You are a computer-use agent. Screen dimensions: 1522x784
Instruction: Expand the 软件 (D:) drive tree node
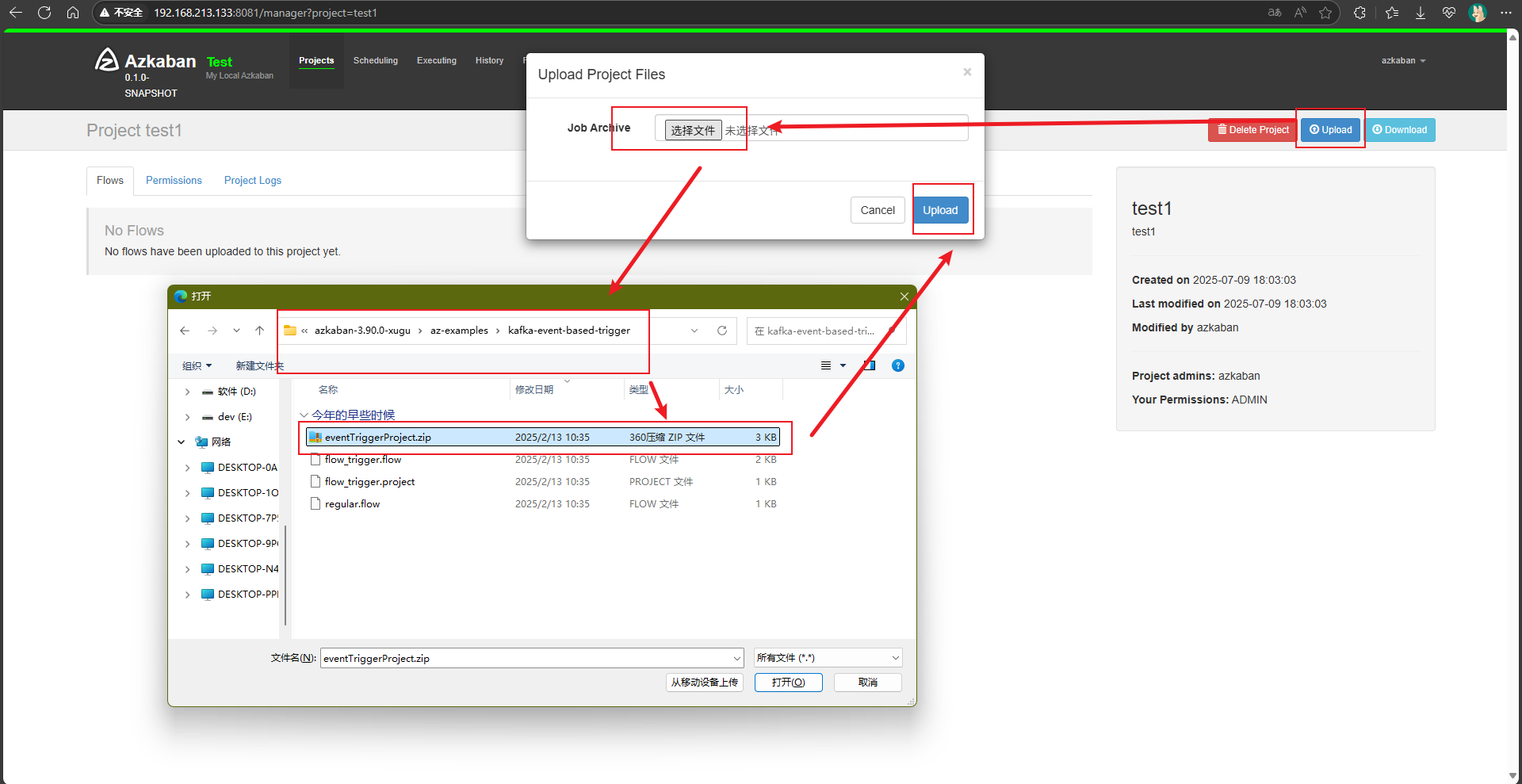(x=187, y=392)
